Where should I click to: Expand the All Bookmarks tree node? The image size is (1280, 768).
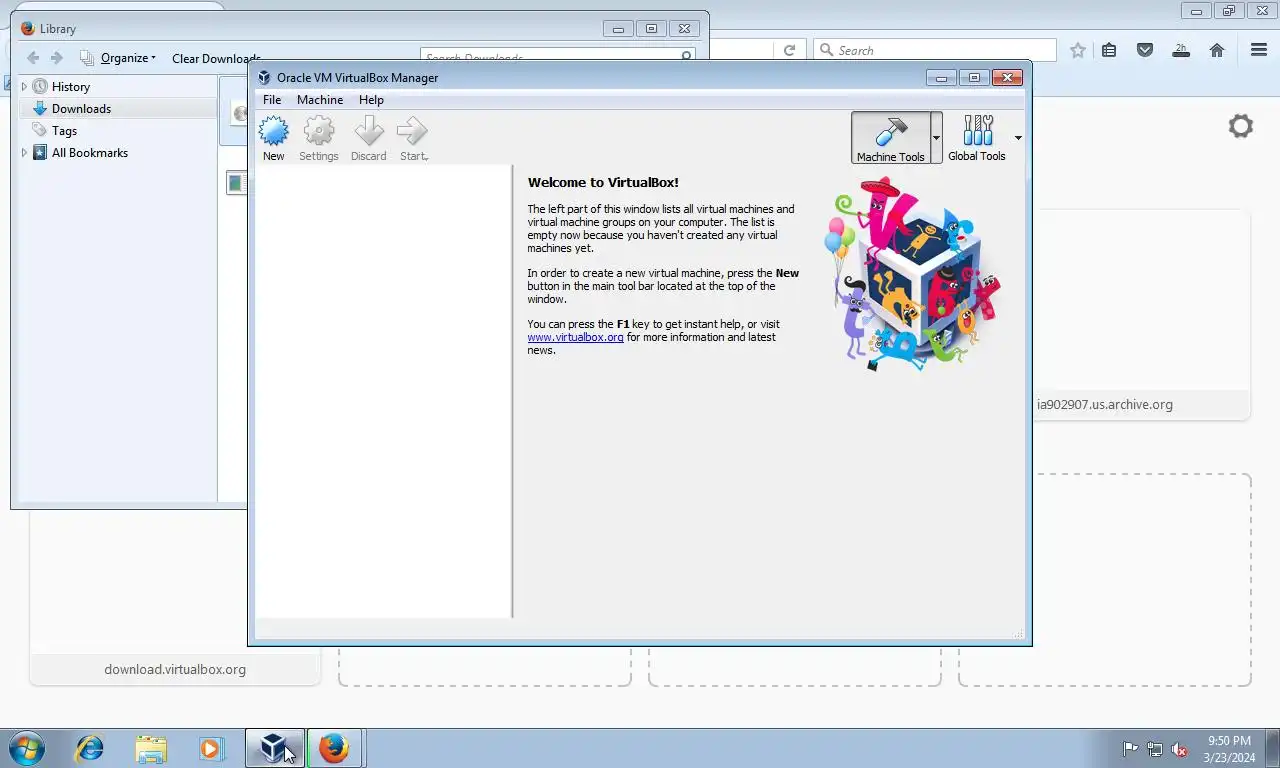click(x=24, y=153)
